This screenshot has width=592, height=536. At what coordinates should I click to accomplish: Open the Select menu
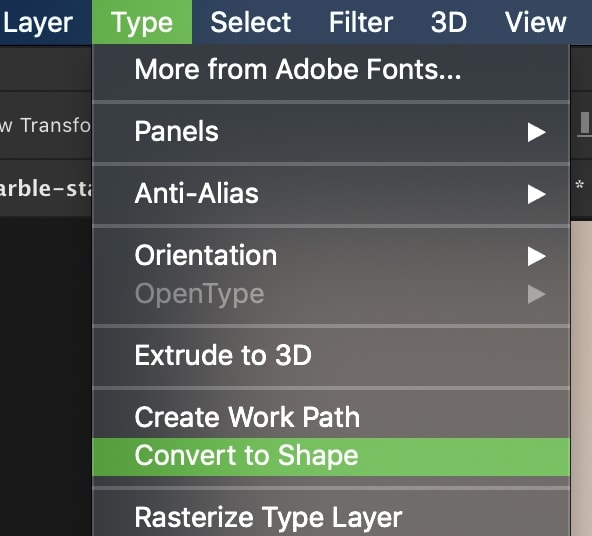[x=251, y=23]
